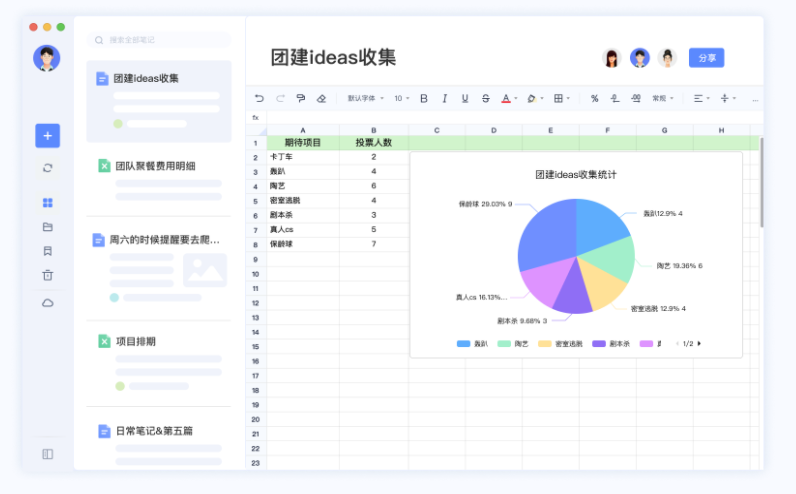Click the sync refresh sidebar icon
Screen dimensions: 796x494
tap(48, 168)
